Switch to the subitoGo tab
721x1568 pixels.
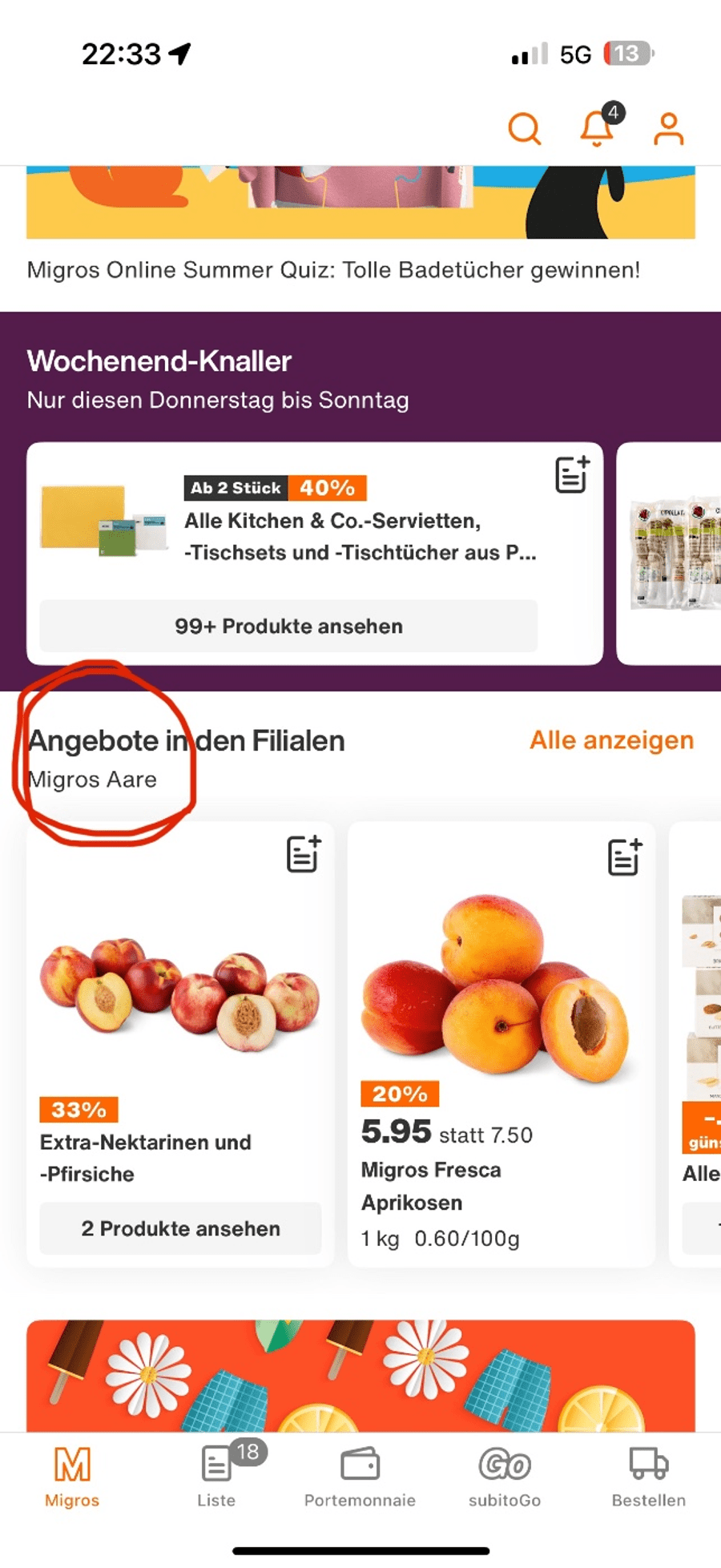505,1477
